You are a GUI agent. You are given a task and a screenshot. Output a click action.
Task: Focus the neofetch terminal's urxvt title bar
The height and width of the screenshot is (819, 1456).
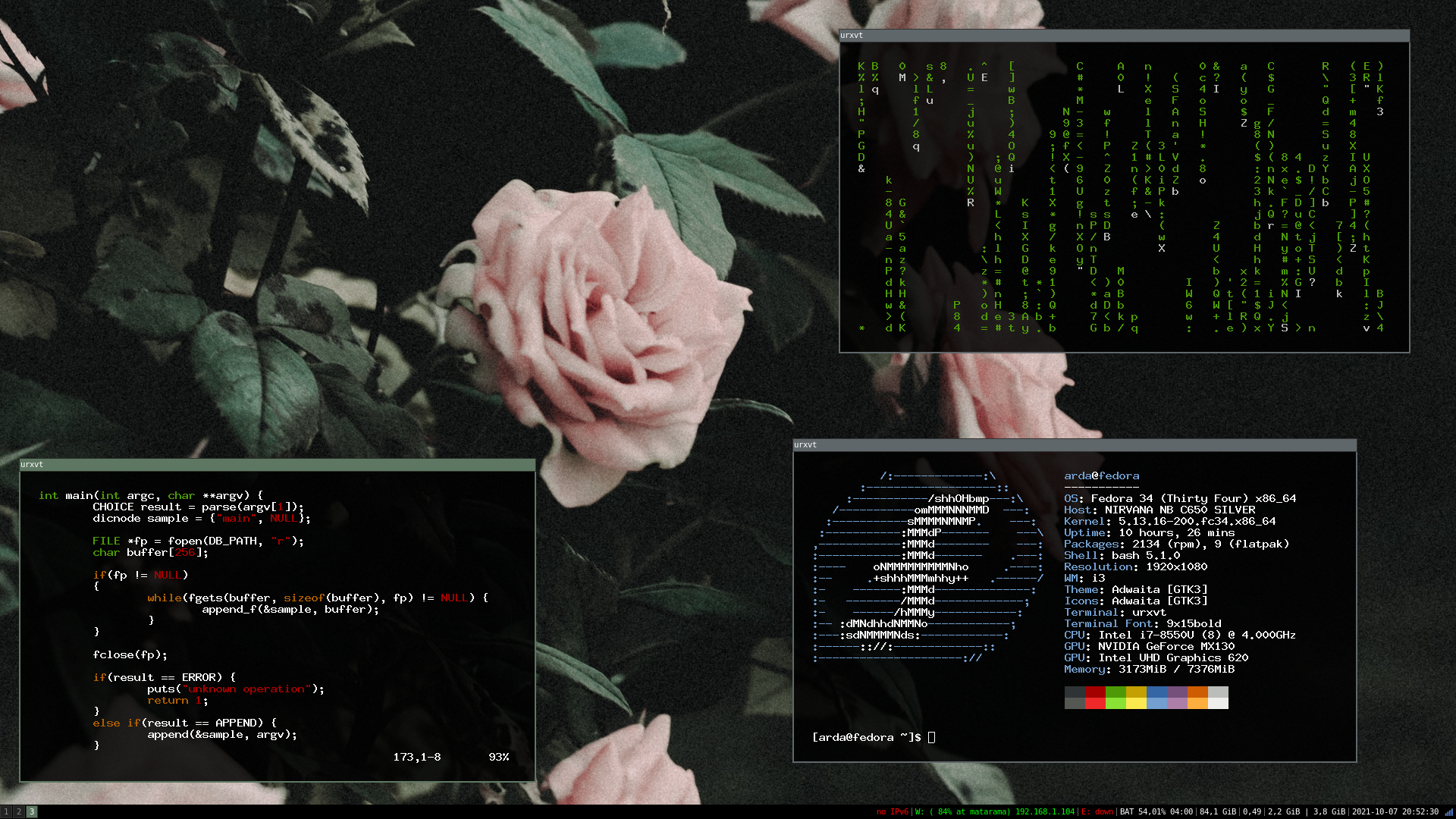click(x=1074, y=444)
